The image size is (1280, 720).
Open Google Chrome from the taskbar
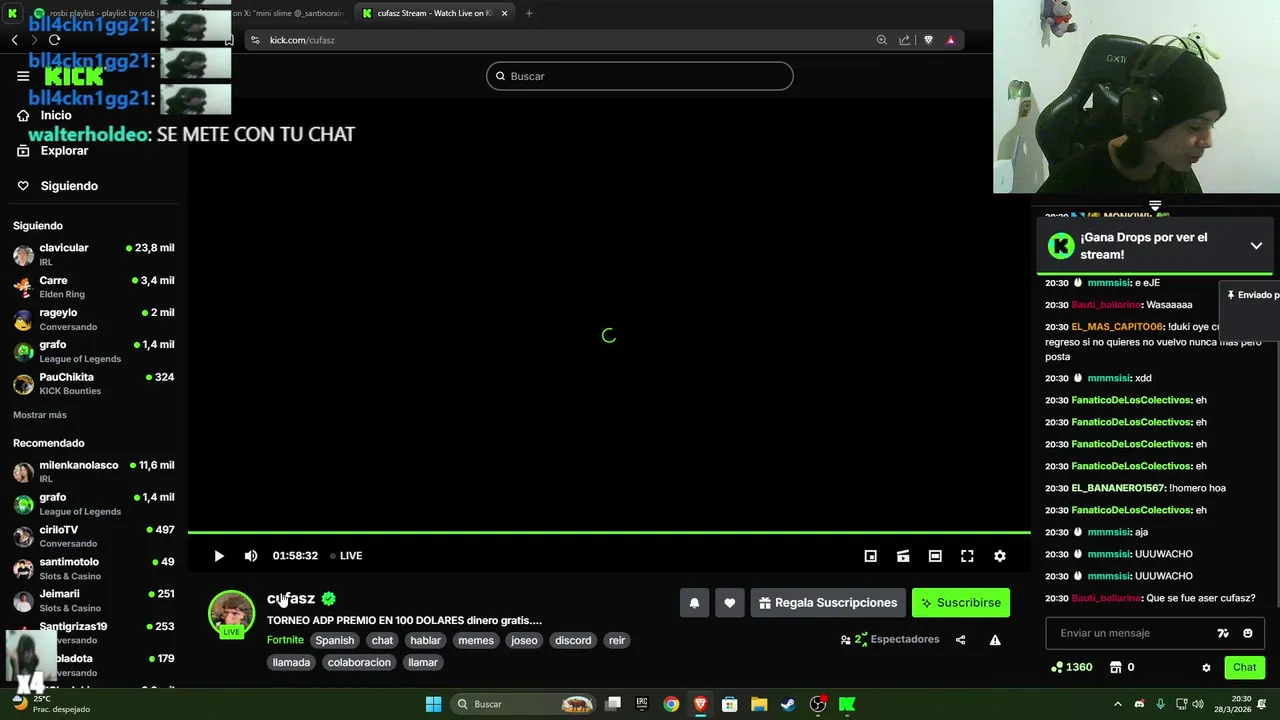[x=671, y=704]
